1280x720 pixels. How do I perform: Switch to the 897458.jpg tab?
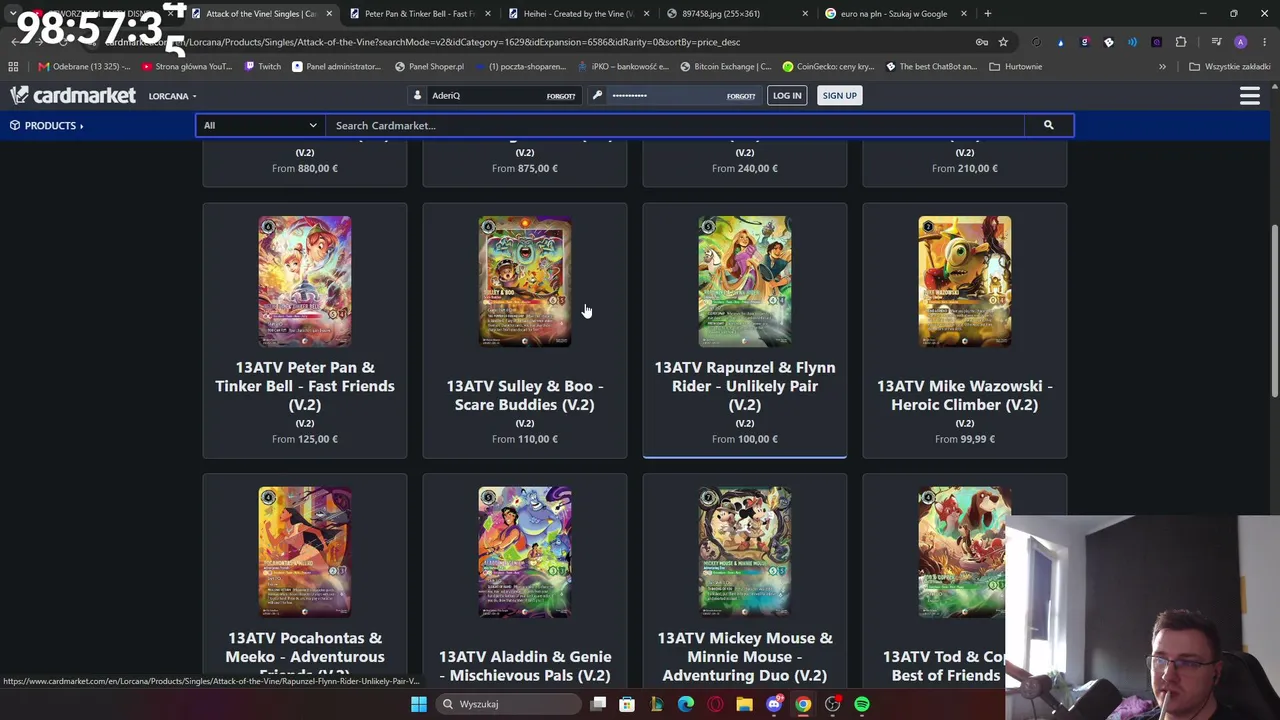[x=736, y=14]
